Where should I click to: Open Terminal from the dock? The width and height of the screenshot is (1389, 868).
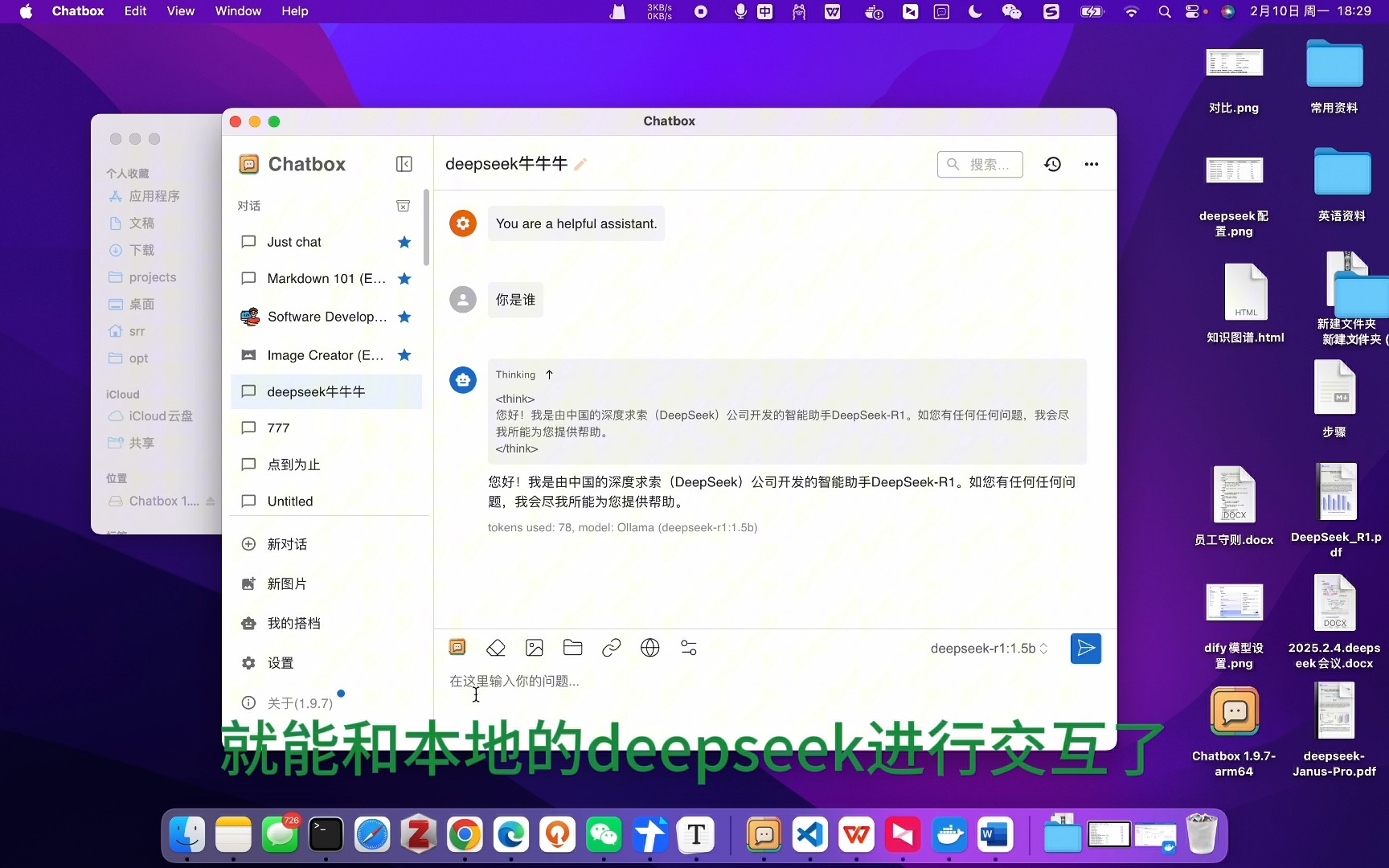point(326,835)
